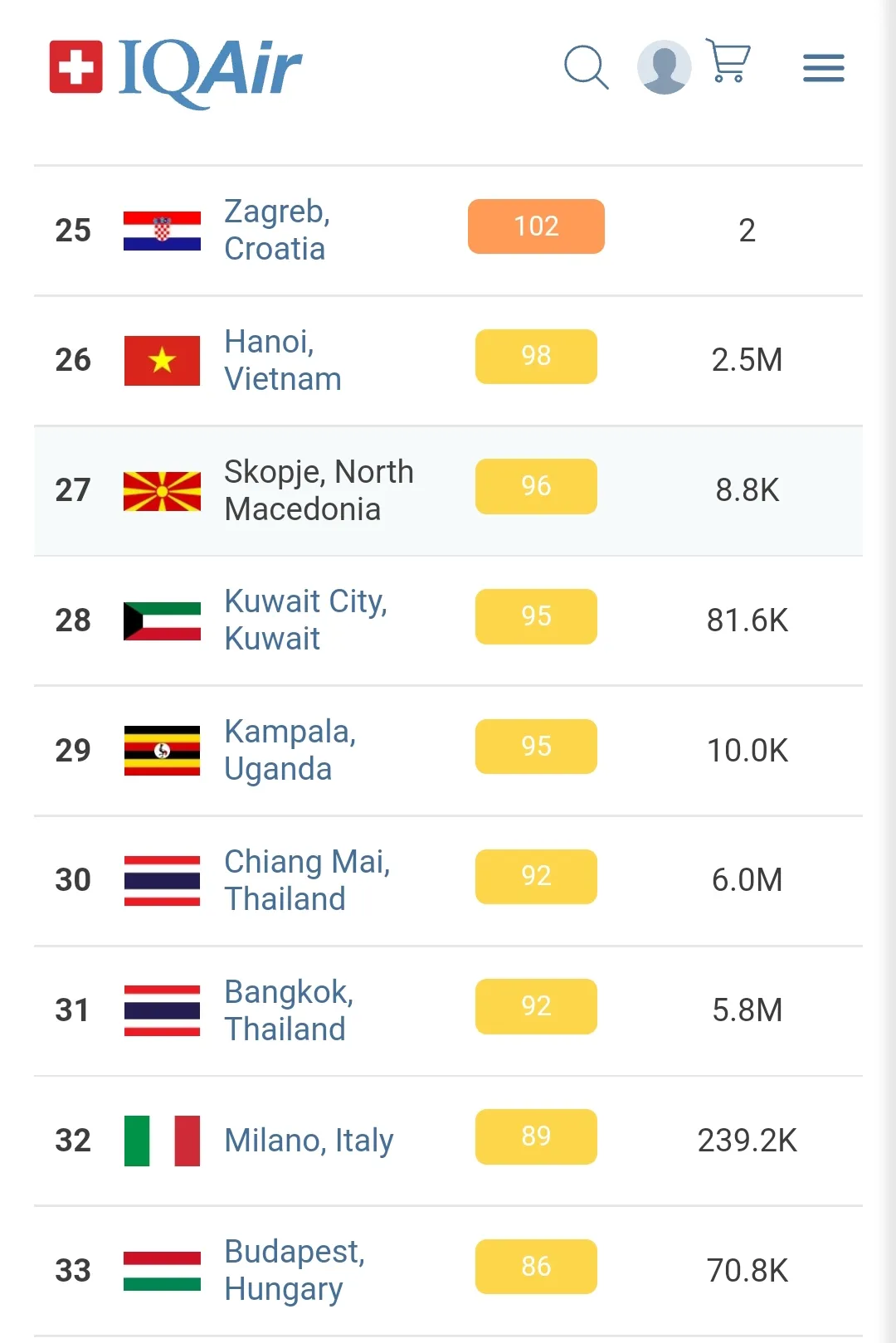Screen dimensions: 896x1343
Task: Open the Kuwait City, Kuwait link
Action: 305,620
